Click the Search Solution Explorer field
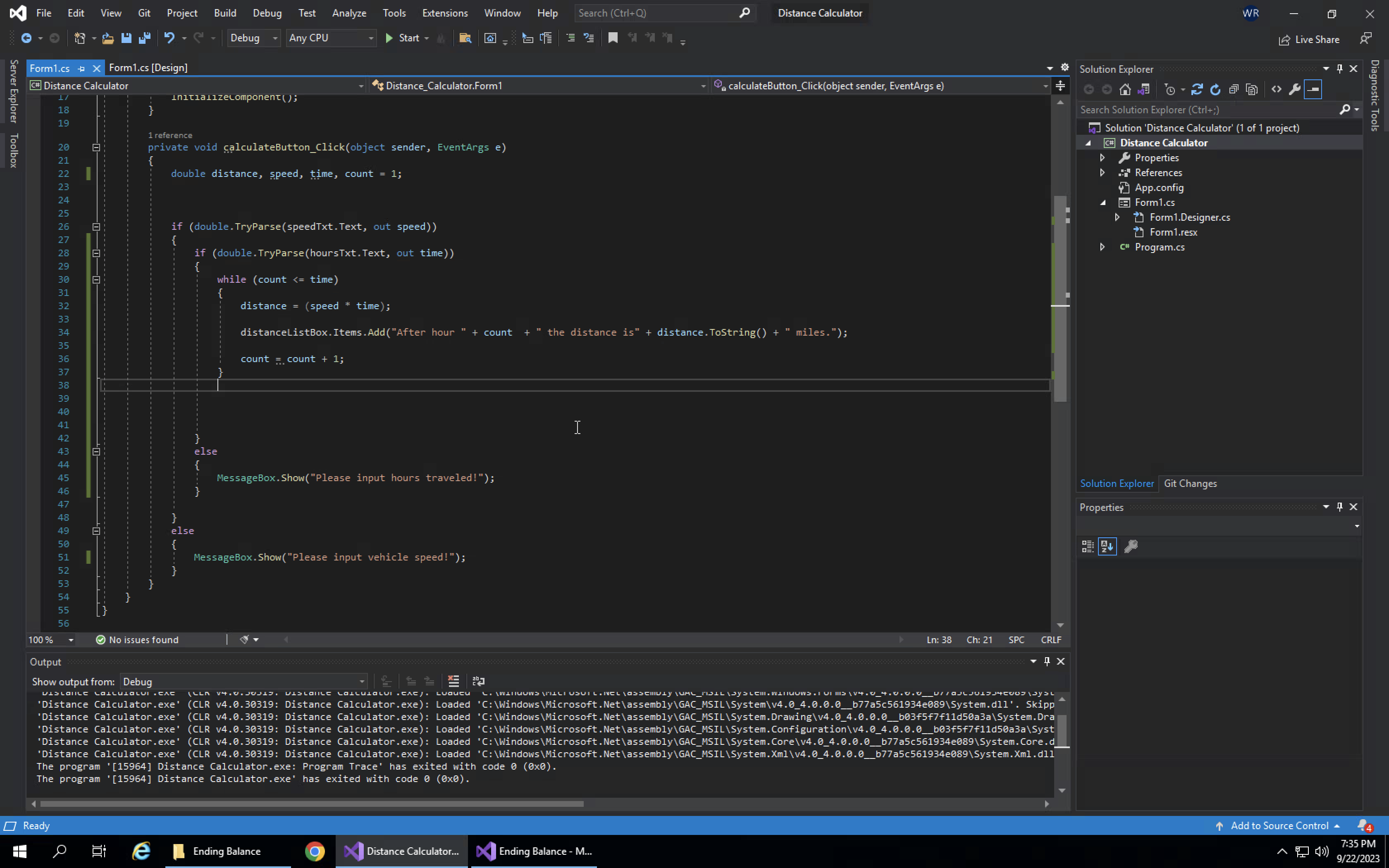1389x868 pixels. (x=1205, y=110)
